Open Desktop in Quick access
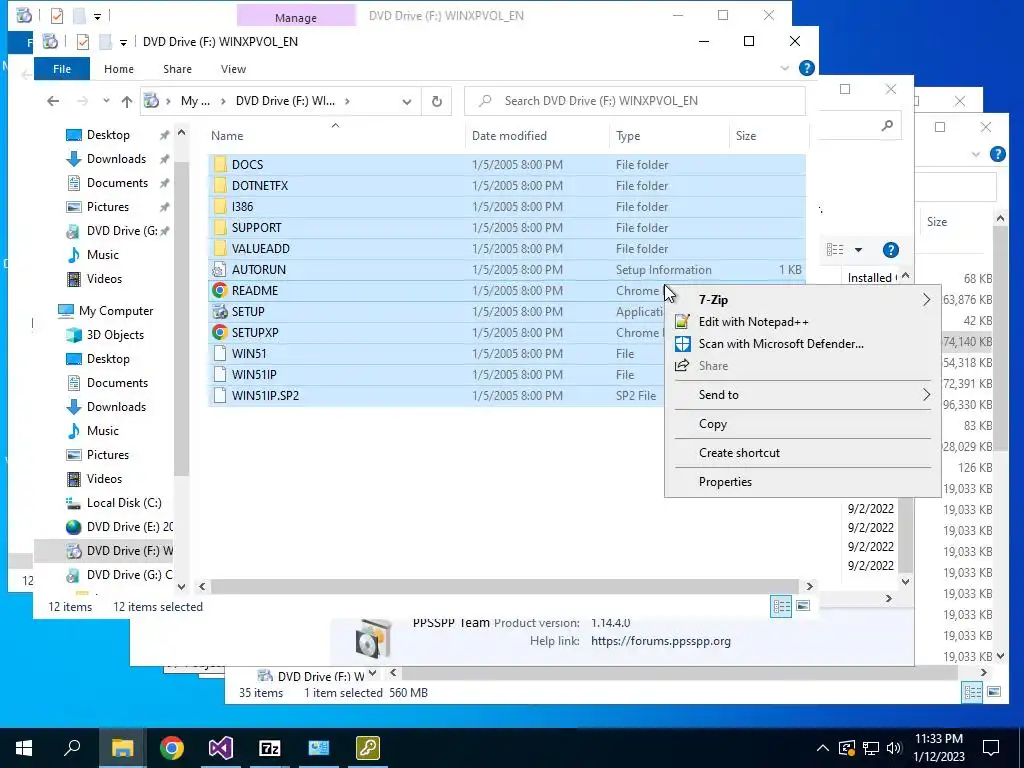 tap(108, 135)
